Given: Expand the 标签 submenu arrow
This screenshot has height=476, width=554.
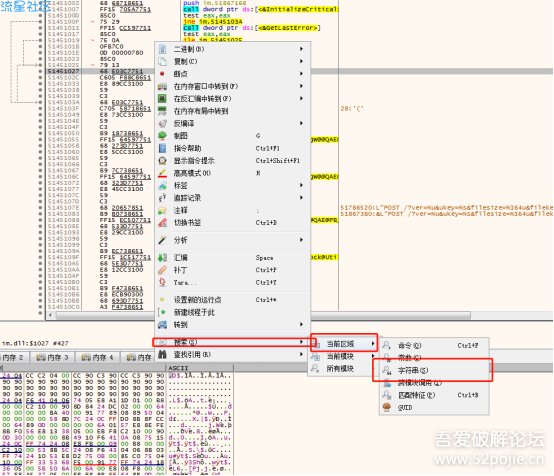Looking at the screenshot, I should click(x=301, y=185).
